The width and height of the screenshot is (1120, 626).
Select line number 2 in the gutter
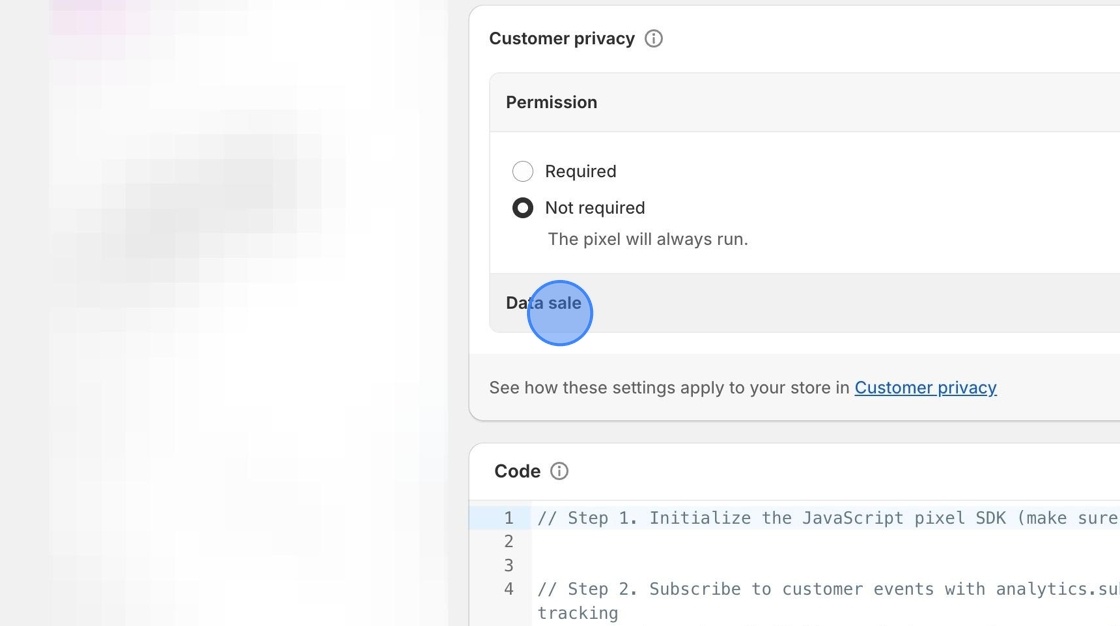click(508, 541)
